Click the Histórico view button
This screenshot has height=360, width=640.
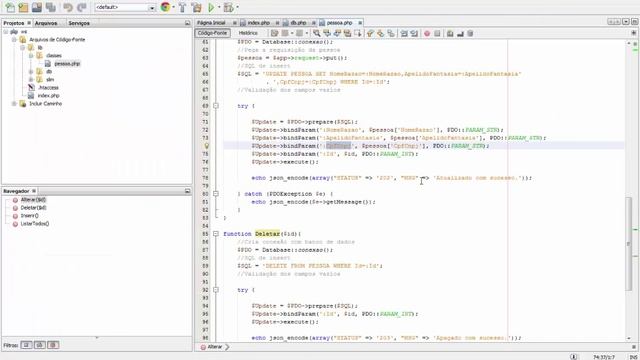(248, 33)
